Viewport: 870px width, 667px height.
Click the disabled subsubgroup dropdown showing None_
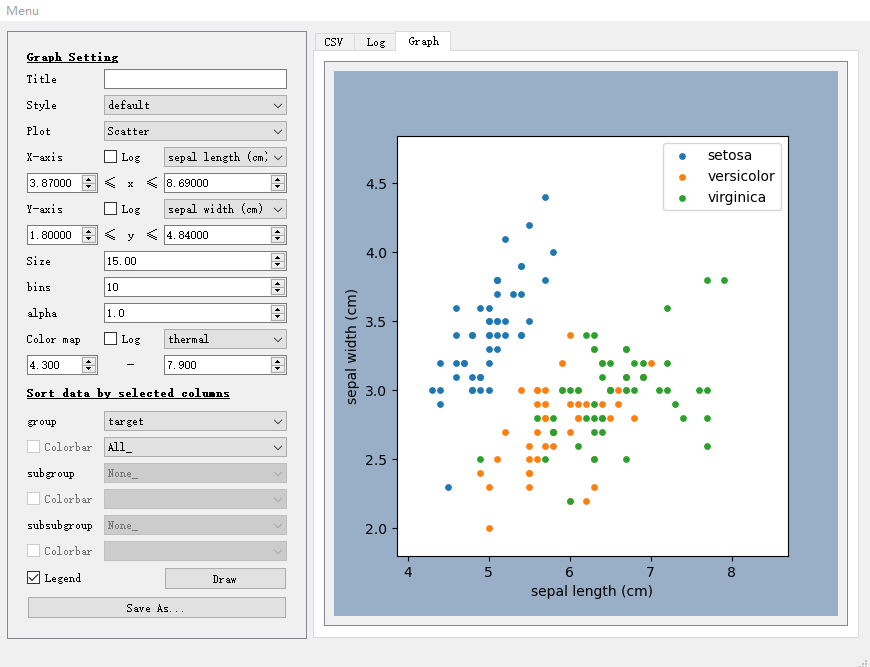[x=195, y=525]
